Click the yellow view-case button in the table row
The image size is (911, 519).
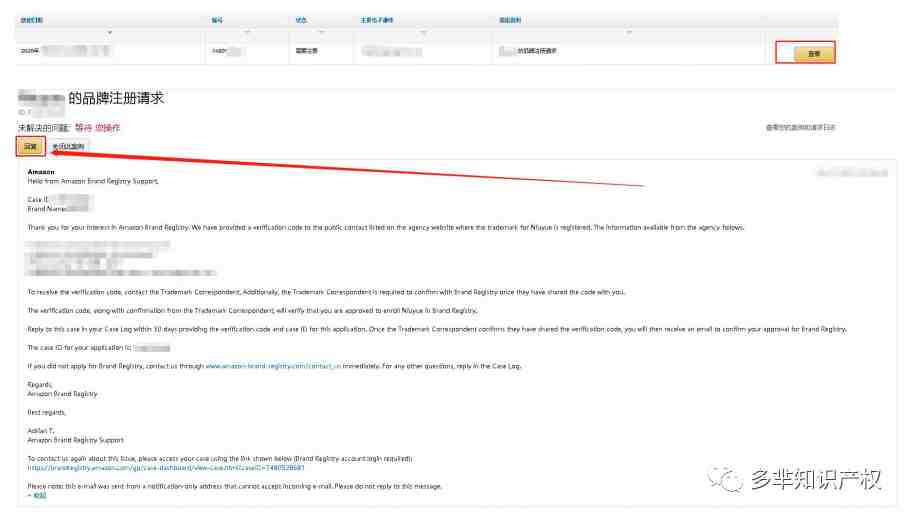(x=813, y=53)
